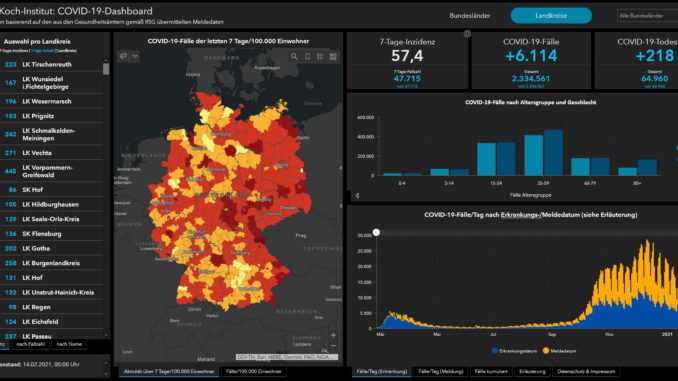This screenshot has width=678, height=381.
Task: Select LK Vorpommern-Greifswald row
Action: click(x=51, y=171)
